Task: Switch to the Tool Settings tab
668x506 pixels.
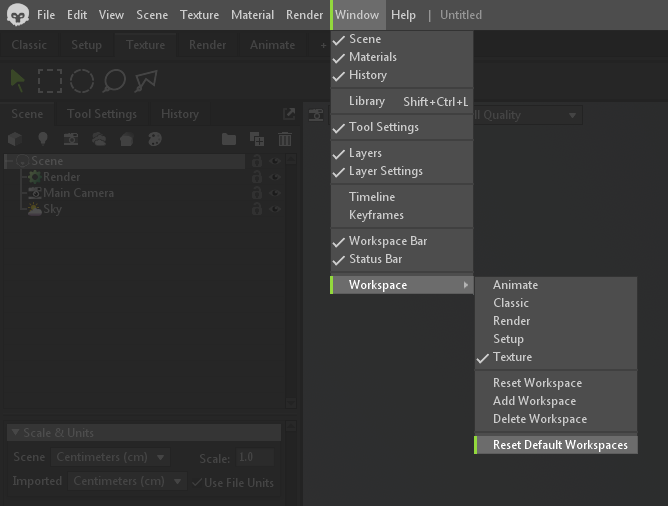Action: (101, 114)
